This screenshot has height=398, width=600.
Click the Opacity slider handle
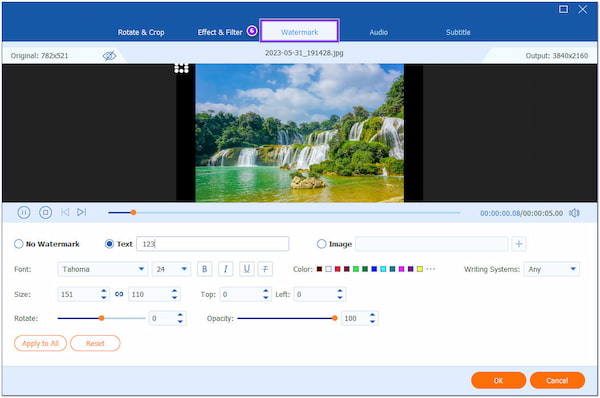pyautogui.click(x=334, y=318)
